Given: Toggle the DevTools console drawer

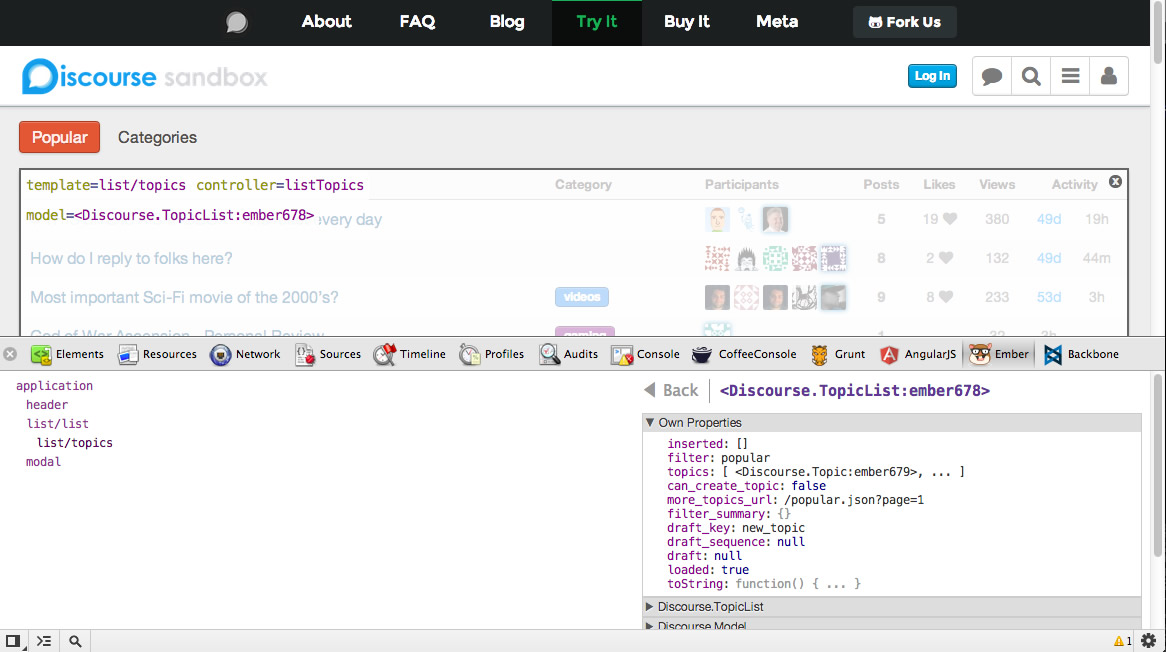Looking at the screenshot, I should click(x=44, y=641).
